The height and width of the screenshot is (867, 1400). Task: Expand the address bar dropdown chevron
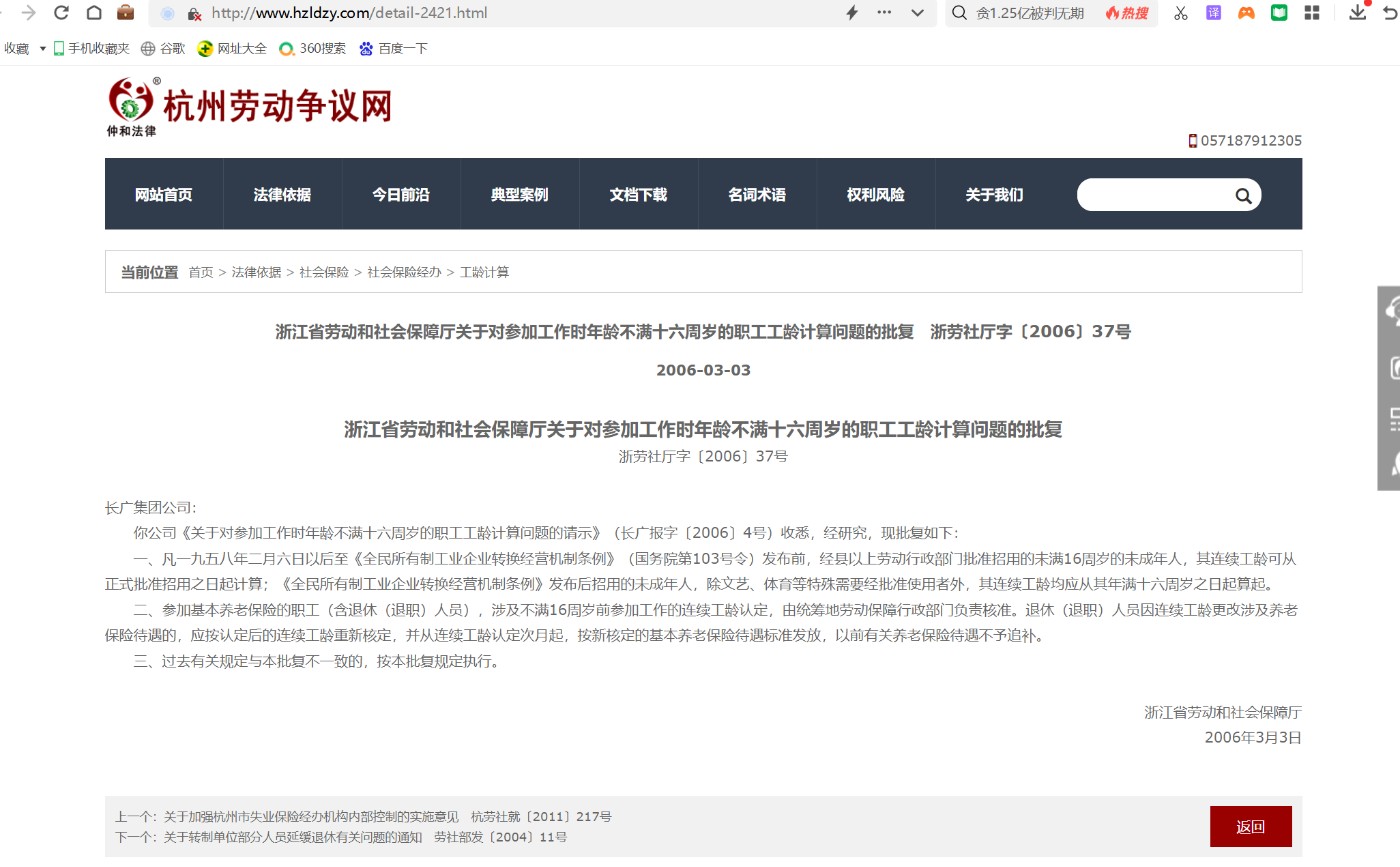tap(917, 13)
